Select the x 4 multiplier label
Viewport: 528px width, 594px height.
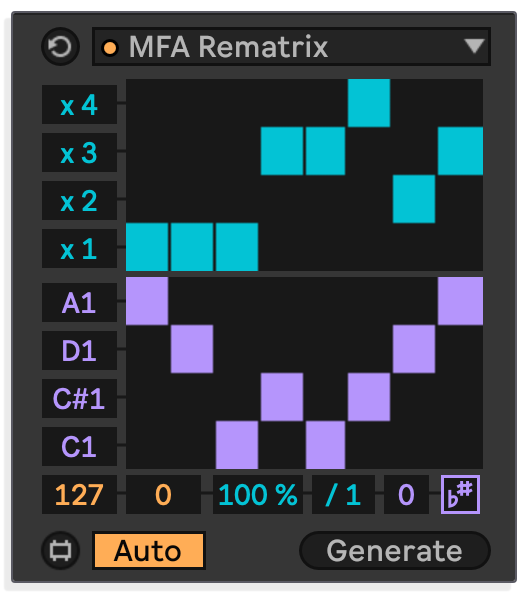(x=79, y=105)
